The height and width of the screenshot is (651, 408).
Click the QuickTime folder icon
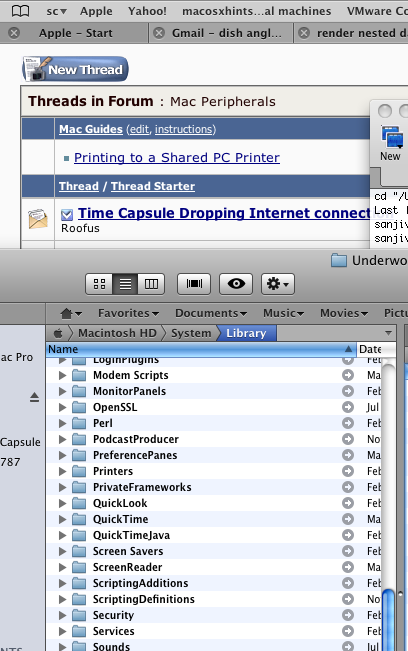(x=79, y=519)
